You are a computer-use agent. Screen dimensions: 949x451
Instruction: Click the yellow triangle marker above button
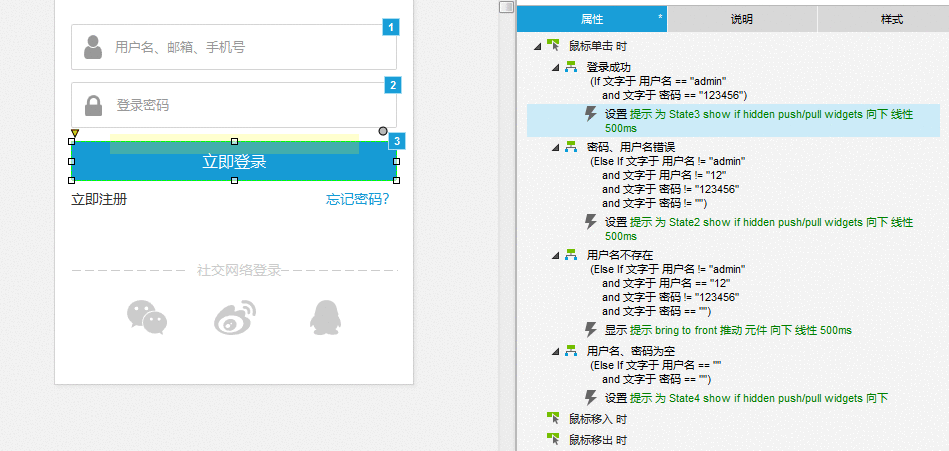point(75,133)
